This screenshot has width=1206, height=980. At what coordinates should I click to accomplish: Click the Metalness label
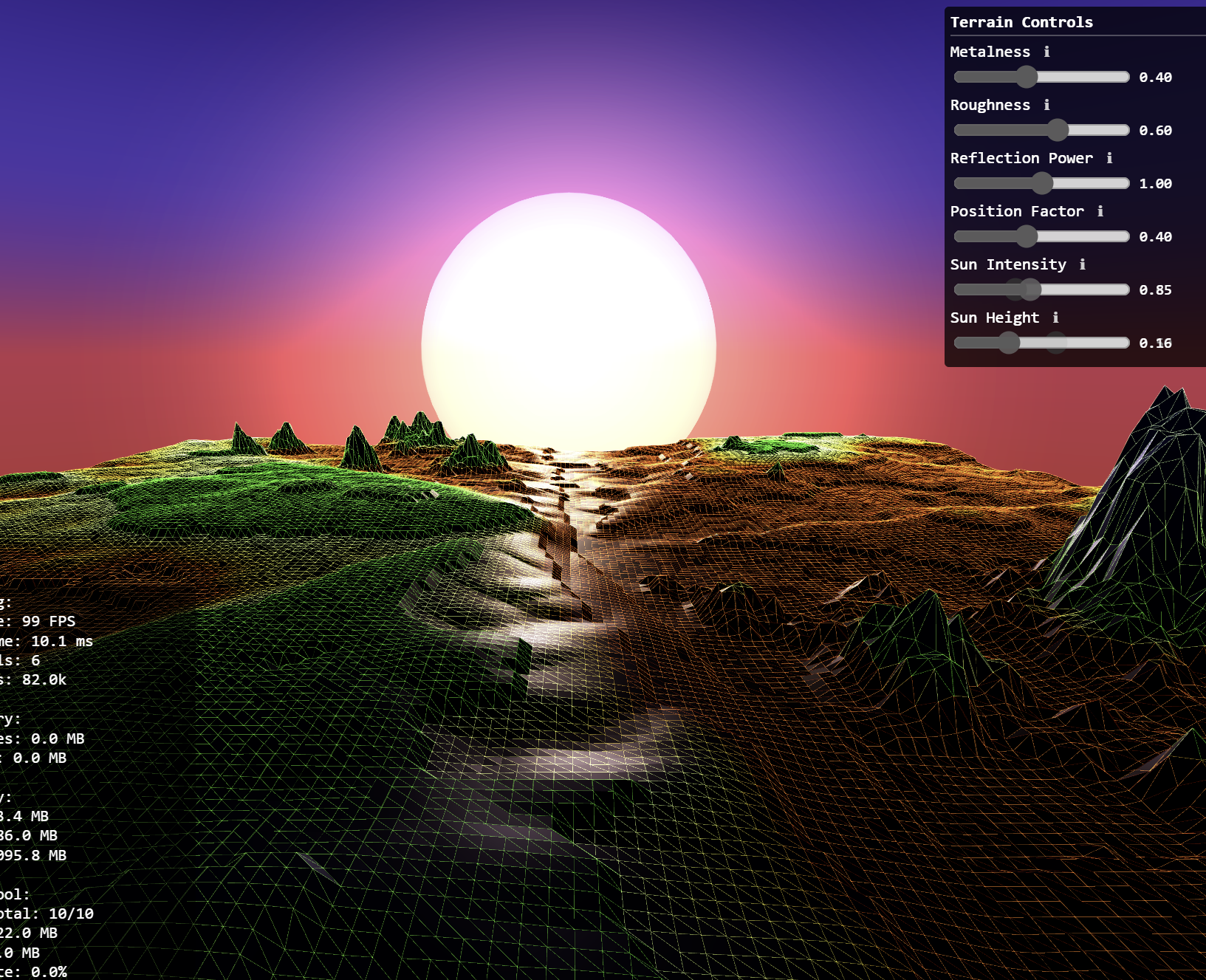pyautogui.click(x=990, y=52)
